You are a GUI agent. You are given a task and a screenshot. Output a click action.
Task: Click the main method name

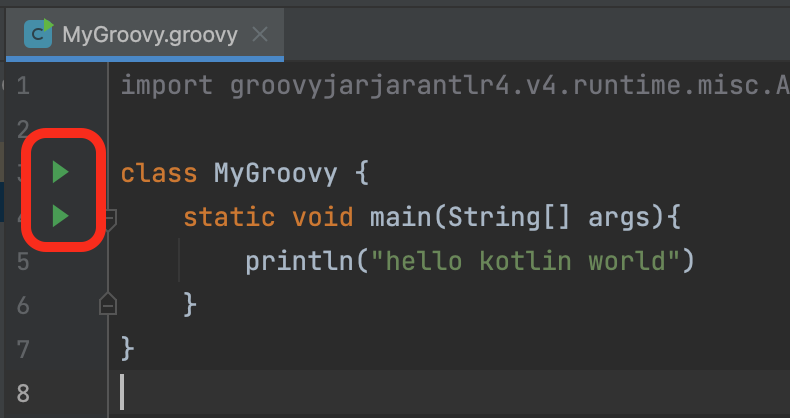(401, 218)
